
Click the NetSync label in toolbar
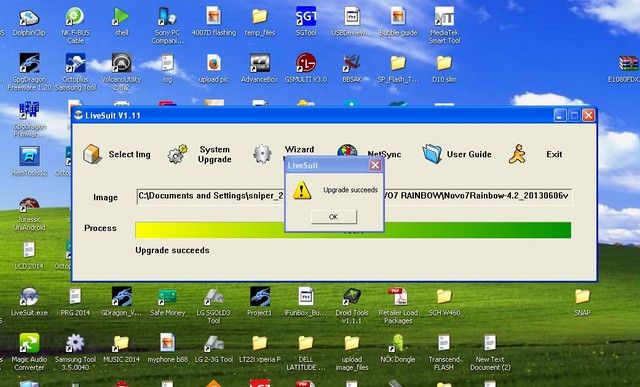click(384, 154)
